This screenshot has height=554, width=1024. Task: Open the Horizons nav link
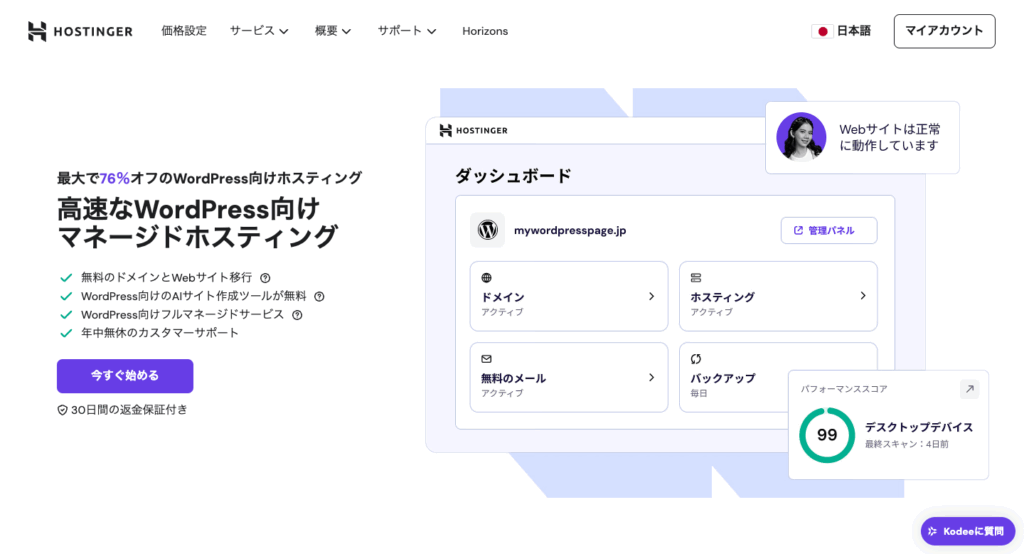(485, 31)
